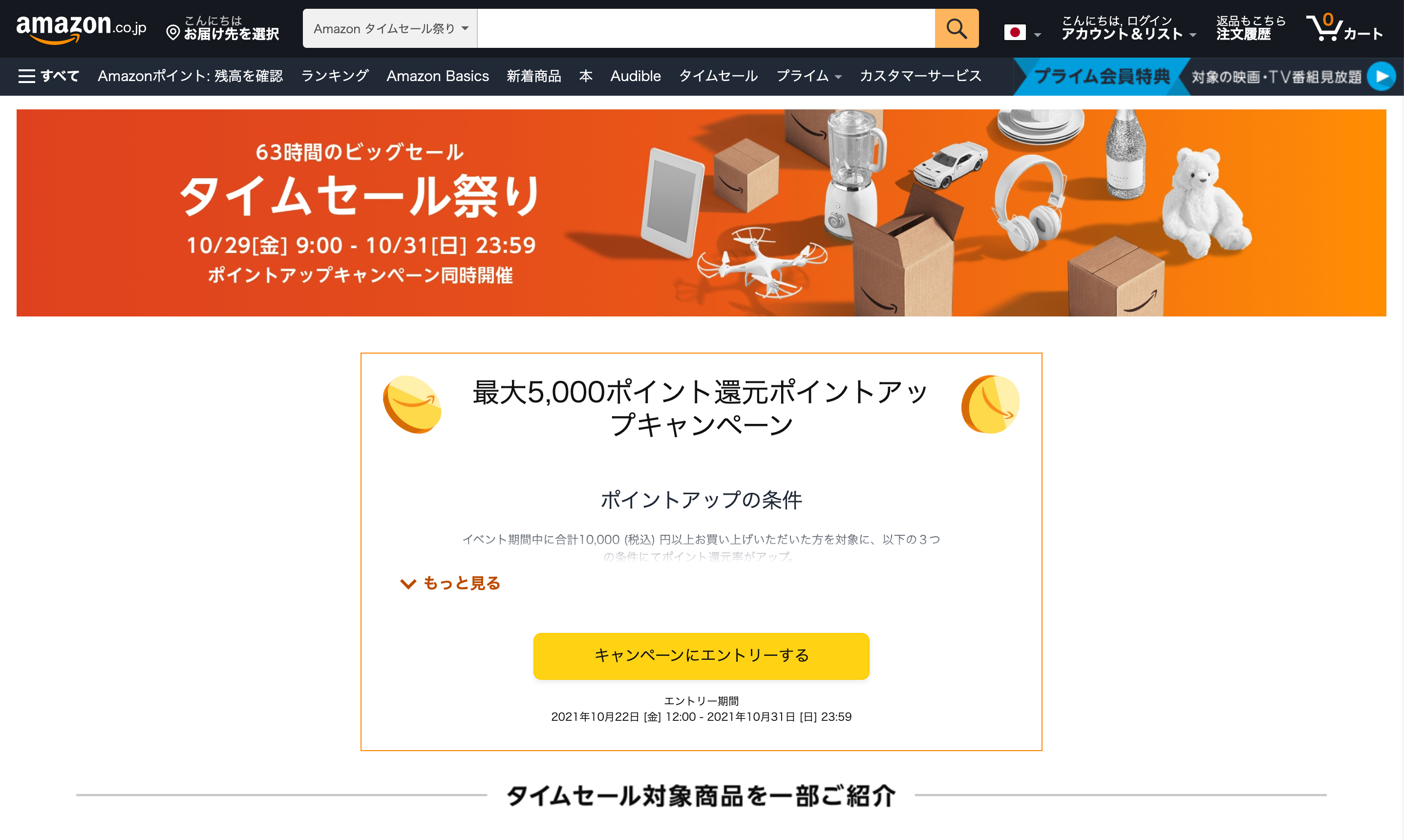Image resolution: width=1404 pixels, height=840 pixels.
Task: Expand もっと見る conditions section
Action: (450, 583)
